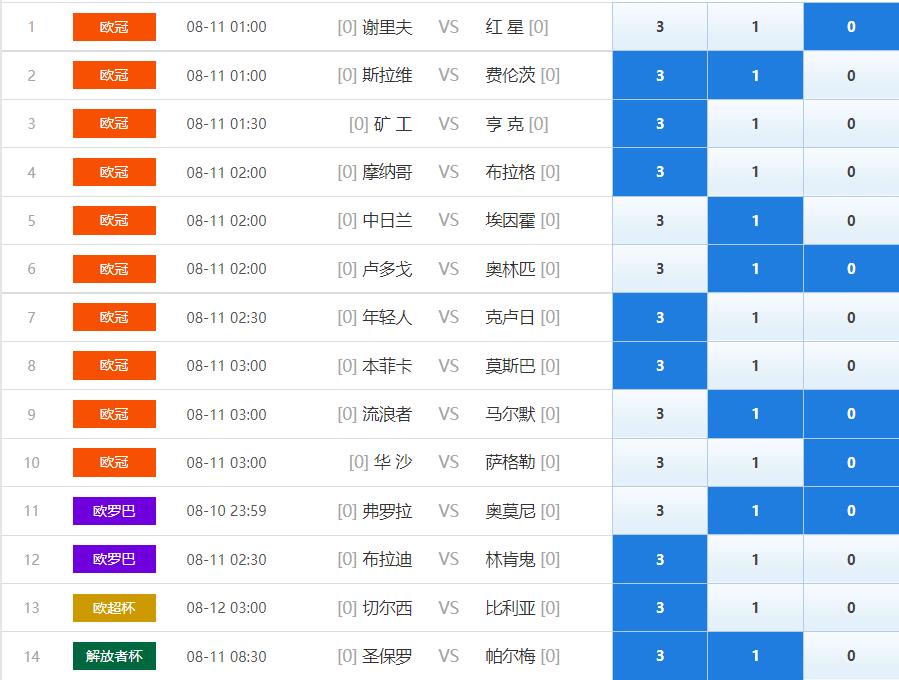
Task: Deselect option 3 for 年轻人 vs 克卢日
Action: click(660, 317)
